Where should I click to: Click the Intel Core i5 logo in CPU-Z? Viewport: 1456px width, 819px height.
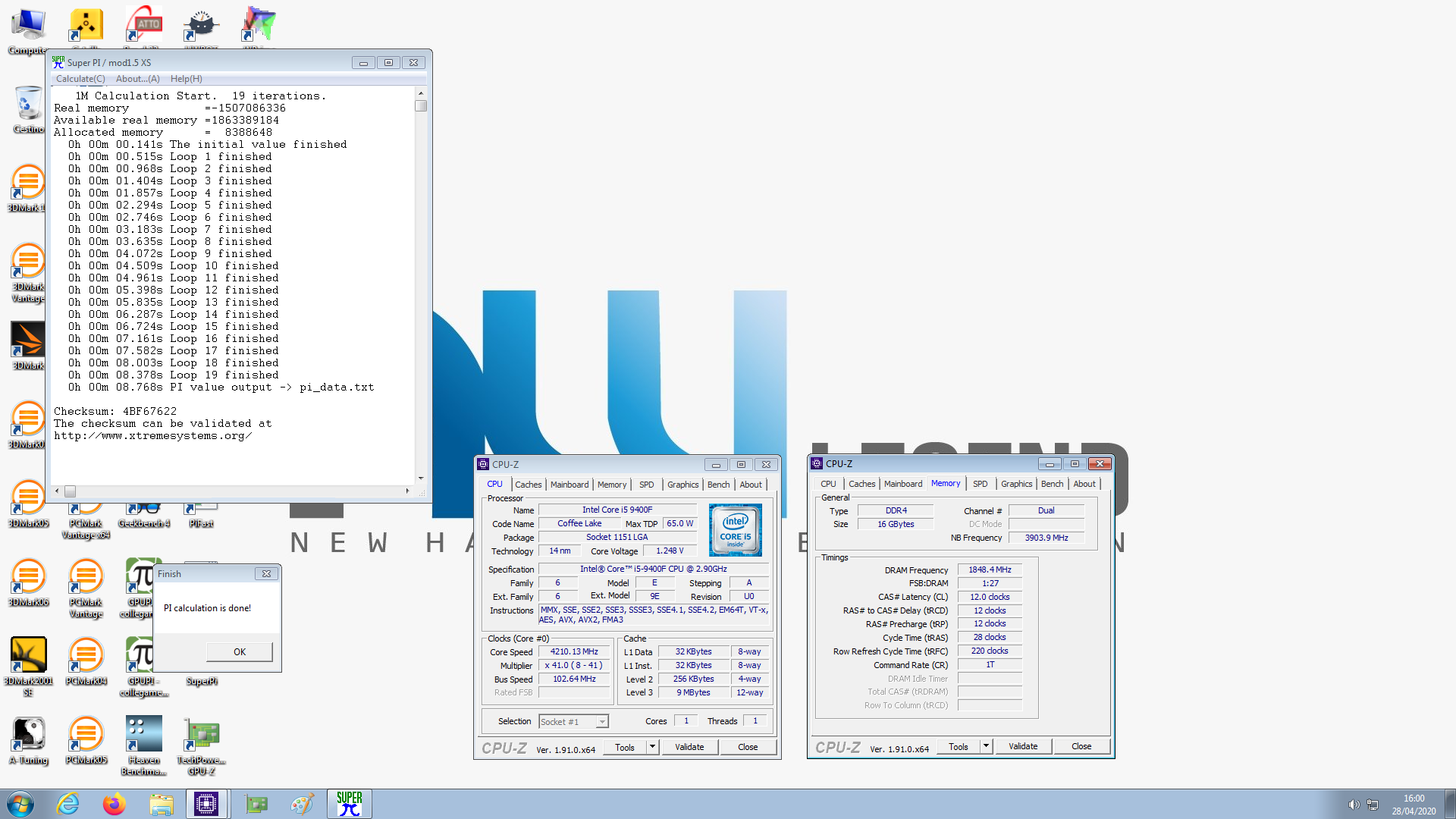tap(736, 530)
